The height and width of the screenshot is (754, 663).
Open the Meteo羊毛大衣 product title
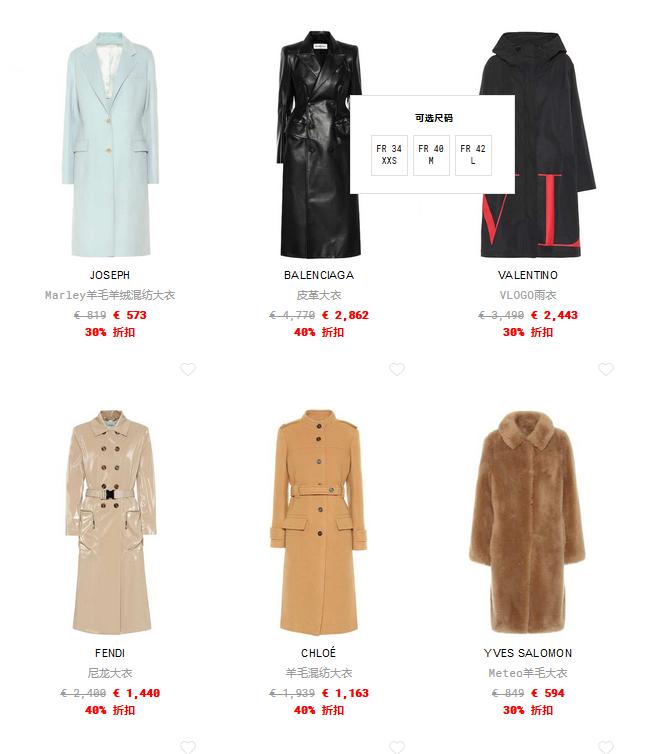point(528,673)
